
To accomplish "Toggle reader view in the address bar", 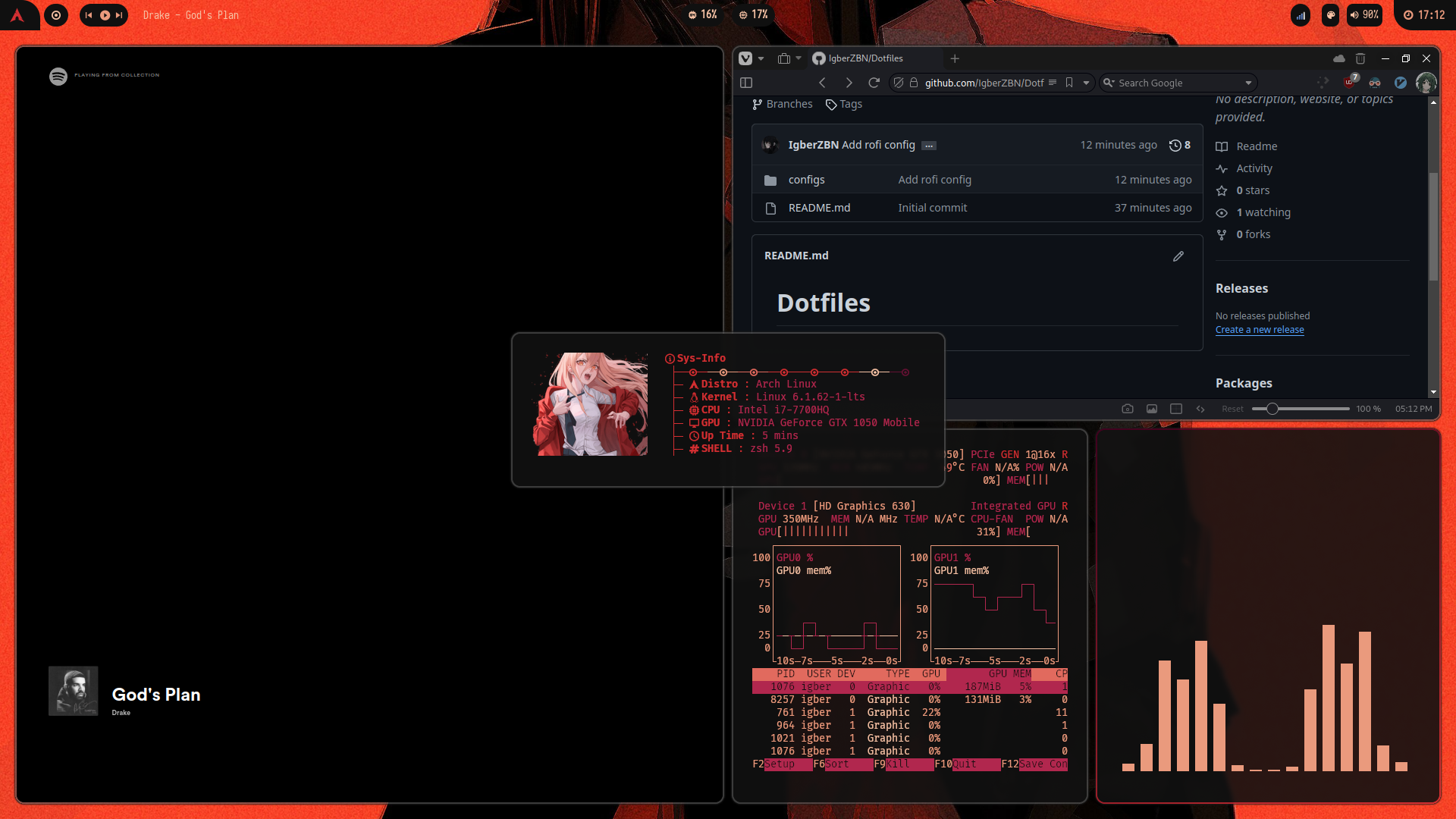I will [1053, 83].
